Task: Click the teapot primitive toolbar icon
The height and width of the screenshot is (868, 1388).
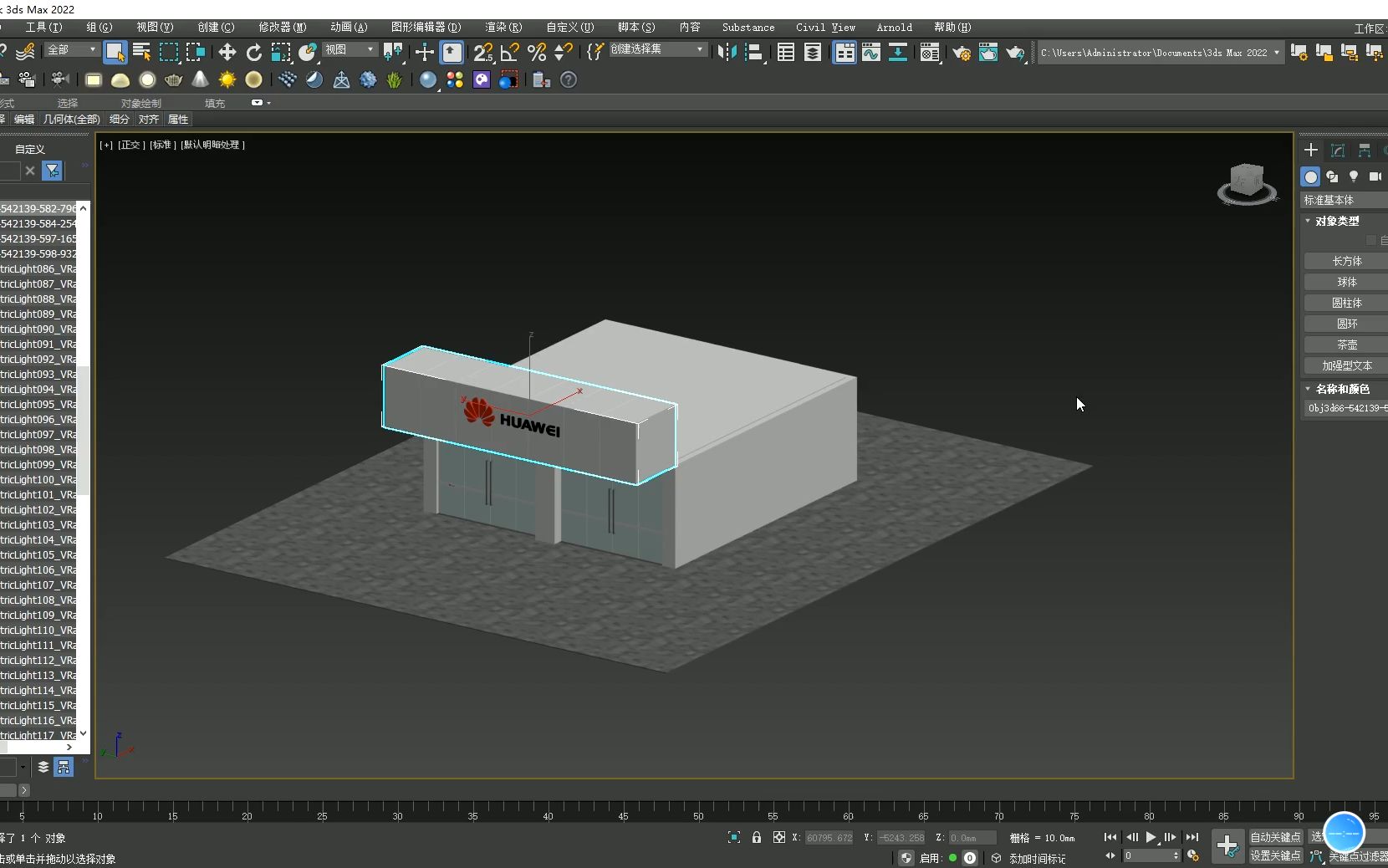Action: (x=173, y=79)
